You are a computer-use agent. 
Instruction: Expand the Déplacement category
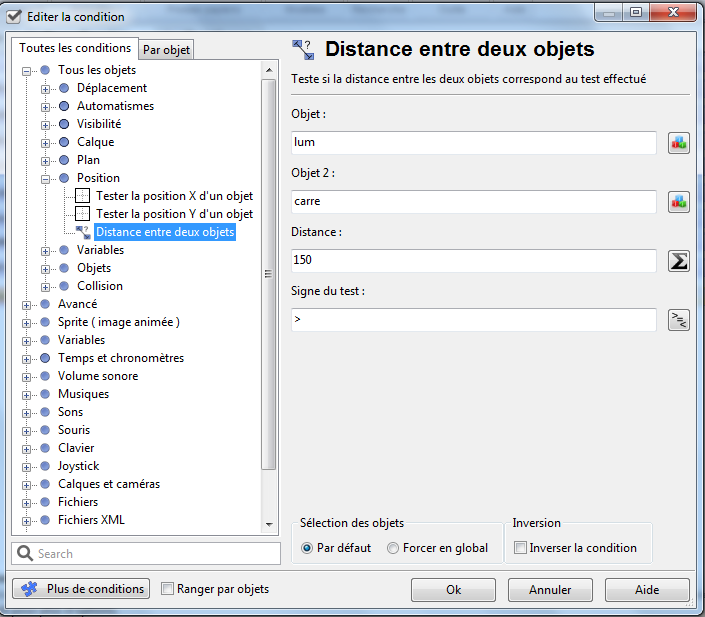pyautogui.click(x=45, y=89)
